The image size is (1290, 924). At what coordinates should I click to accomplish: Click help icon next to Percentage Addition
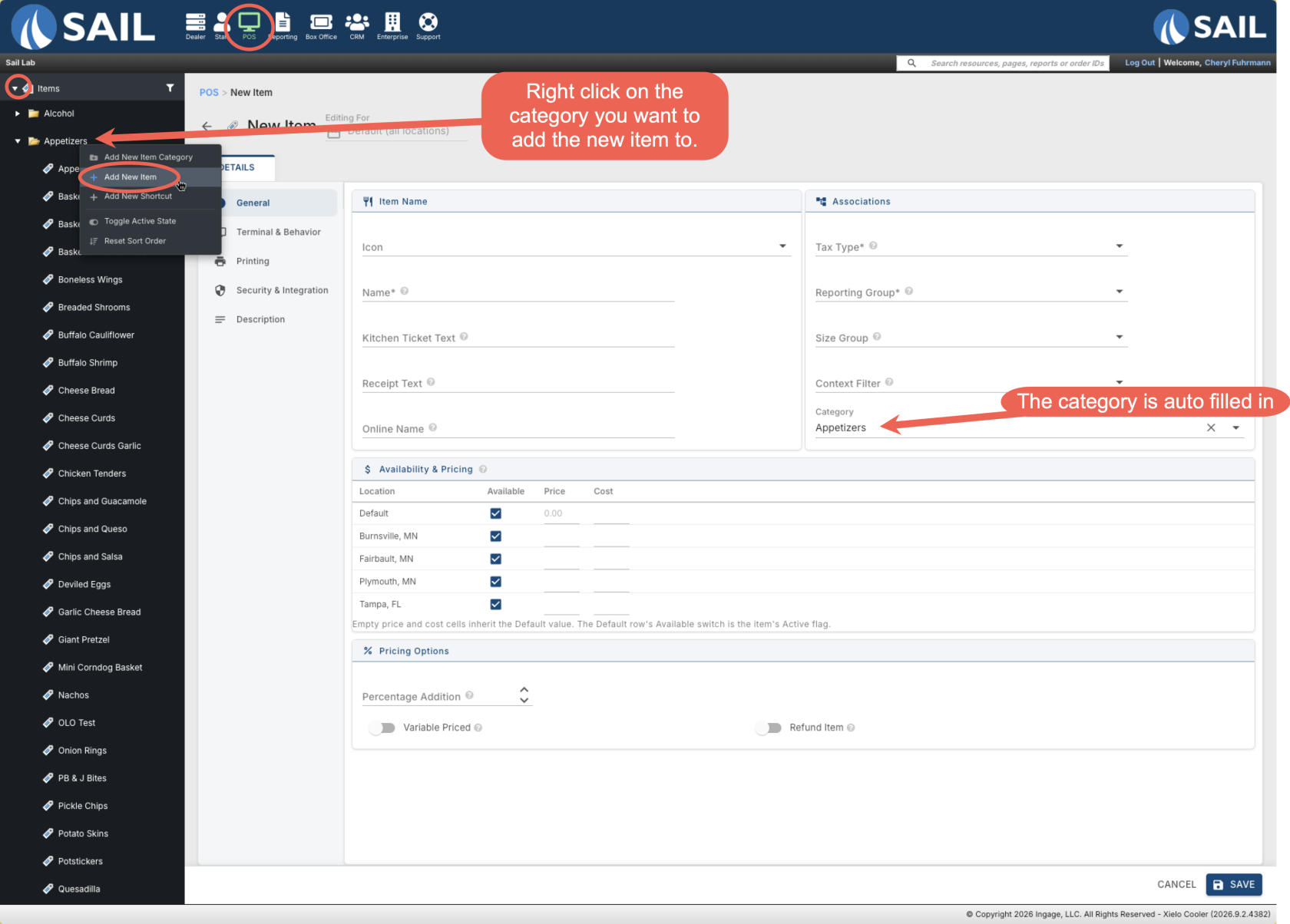(x=469, y=695)
